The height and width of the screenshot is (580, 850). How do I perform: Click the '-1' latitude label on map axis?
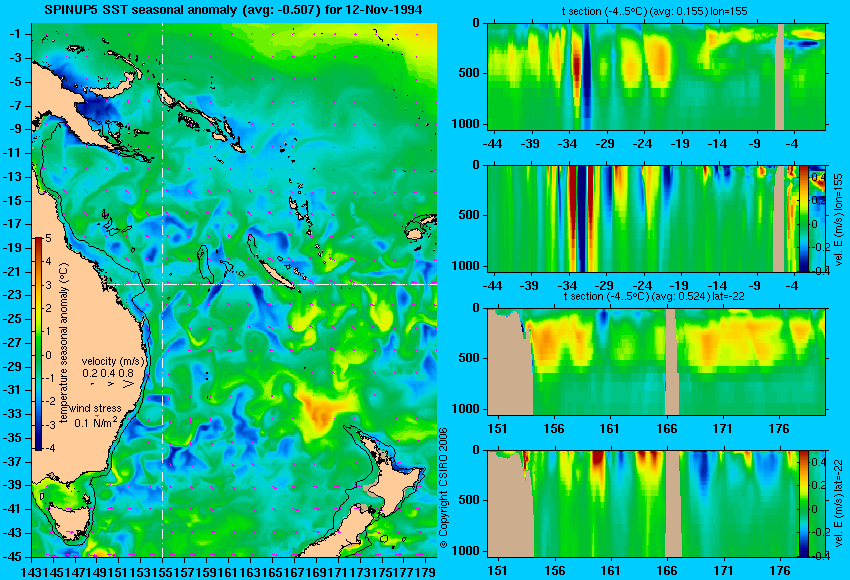[17, 34]
